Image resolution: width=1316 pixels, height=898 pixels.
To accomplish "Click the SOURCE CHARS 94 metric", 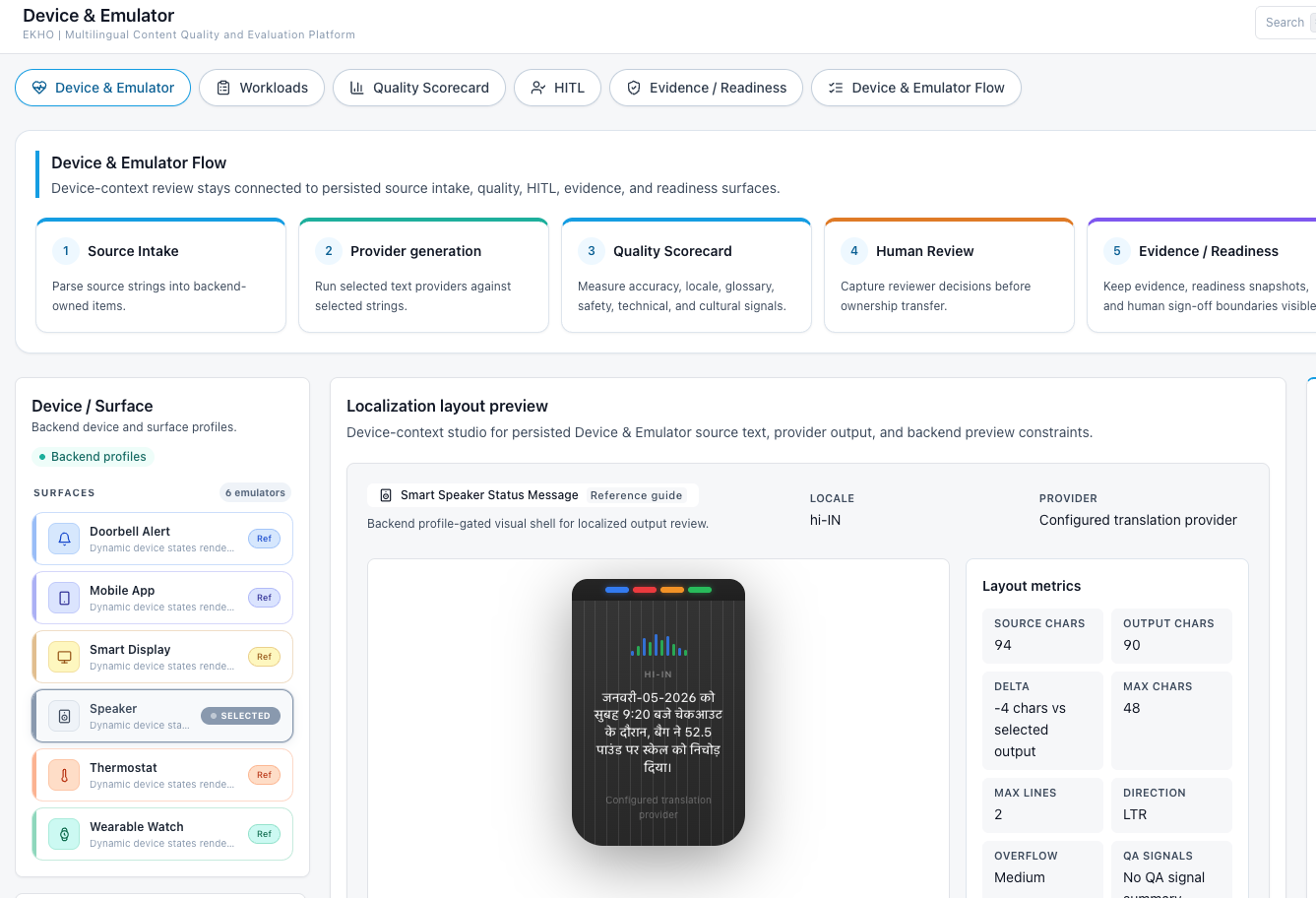I will (x=1042, y=635).
